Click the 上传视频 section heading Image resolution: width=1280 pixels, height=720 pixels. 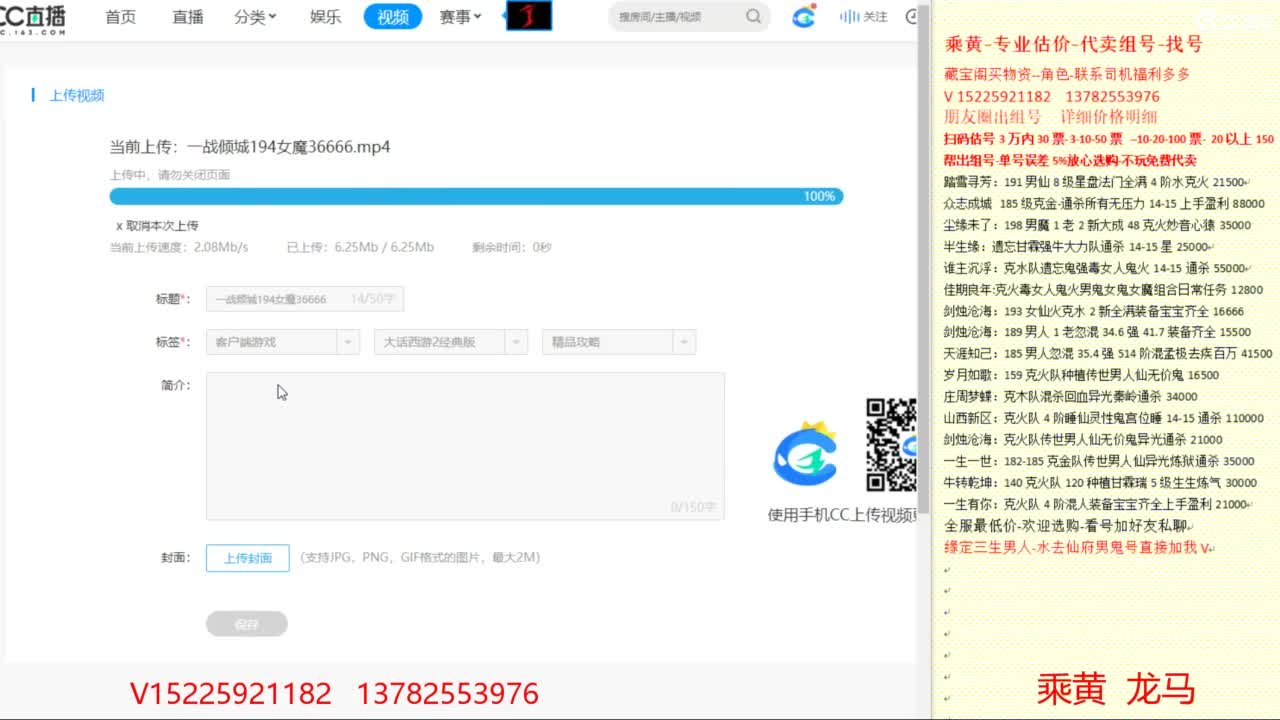77,96
